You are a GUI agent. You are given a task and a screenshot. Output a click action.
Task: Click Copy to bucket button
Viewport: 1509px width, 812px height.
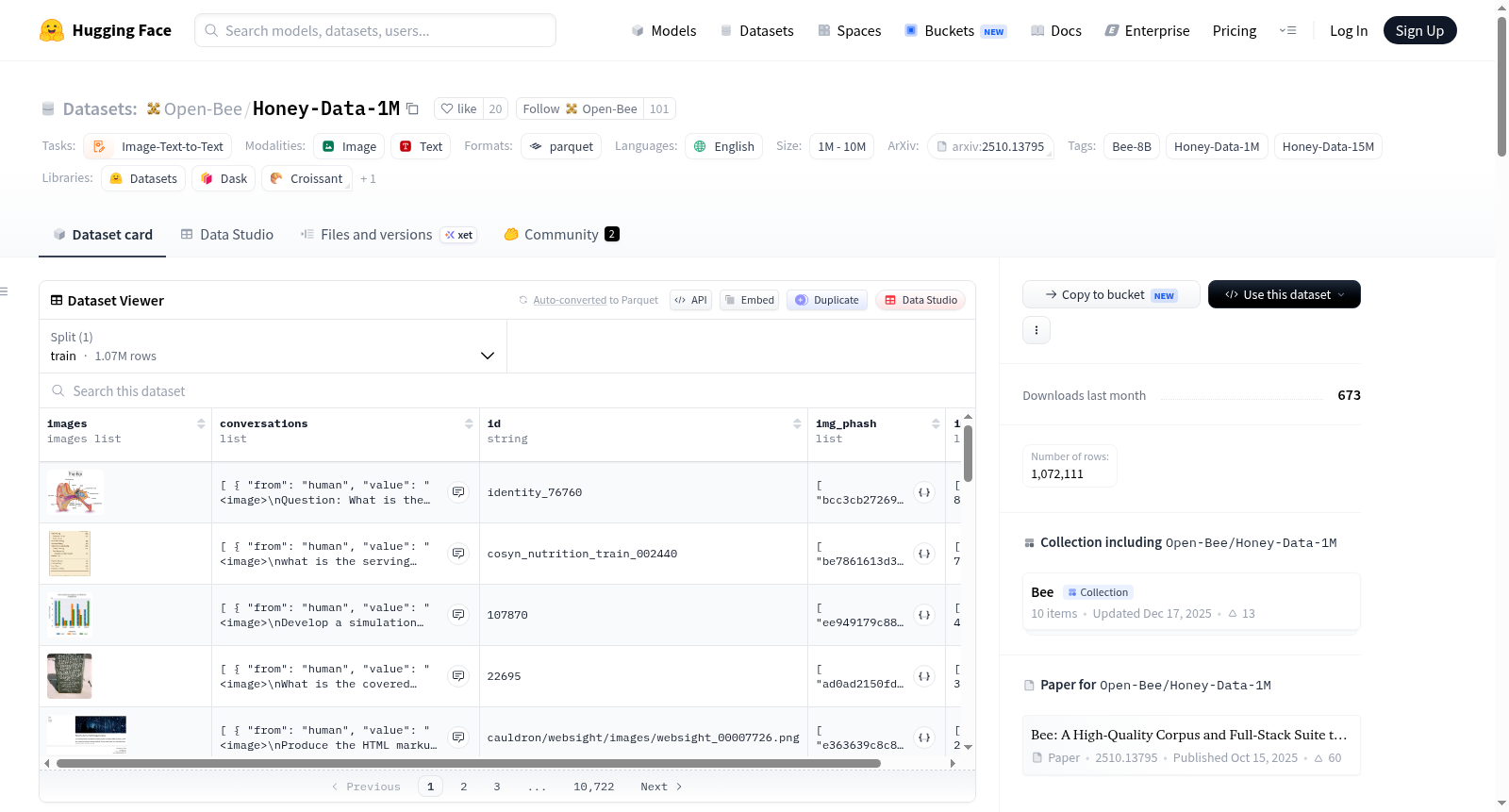pyautogui.click(x=1111, y=294)
